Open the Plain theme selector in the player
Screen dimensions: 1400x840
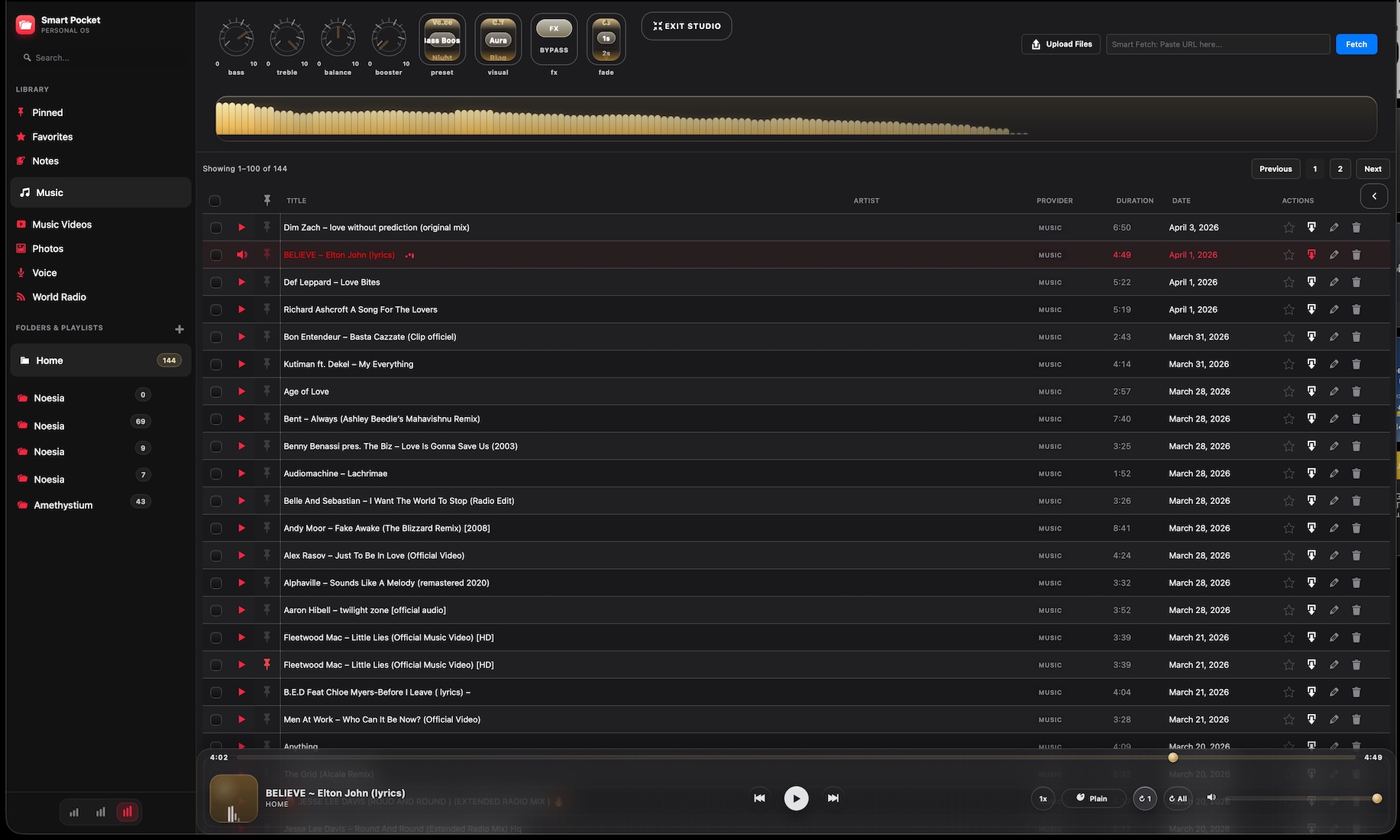click(1093, 798)
